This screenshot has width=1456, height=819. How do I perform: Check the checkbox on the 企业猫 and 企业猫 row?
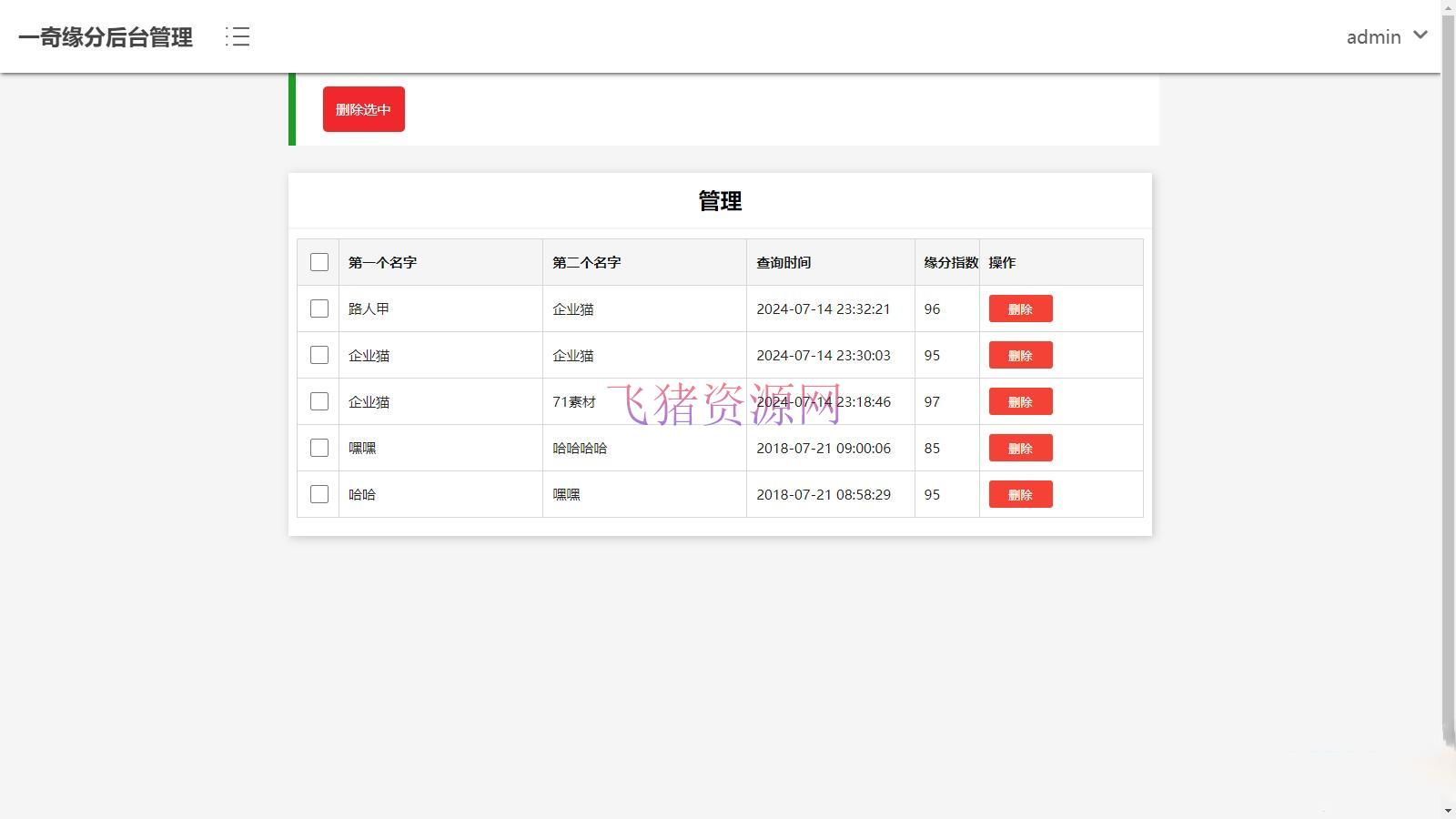(318, 355)
